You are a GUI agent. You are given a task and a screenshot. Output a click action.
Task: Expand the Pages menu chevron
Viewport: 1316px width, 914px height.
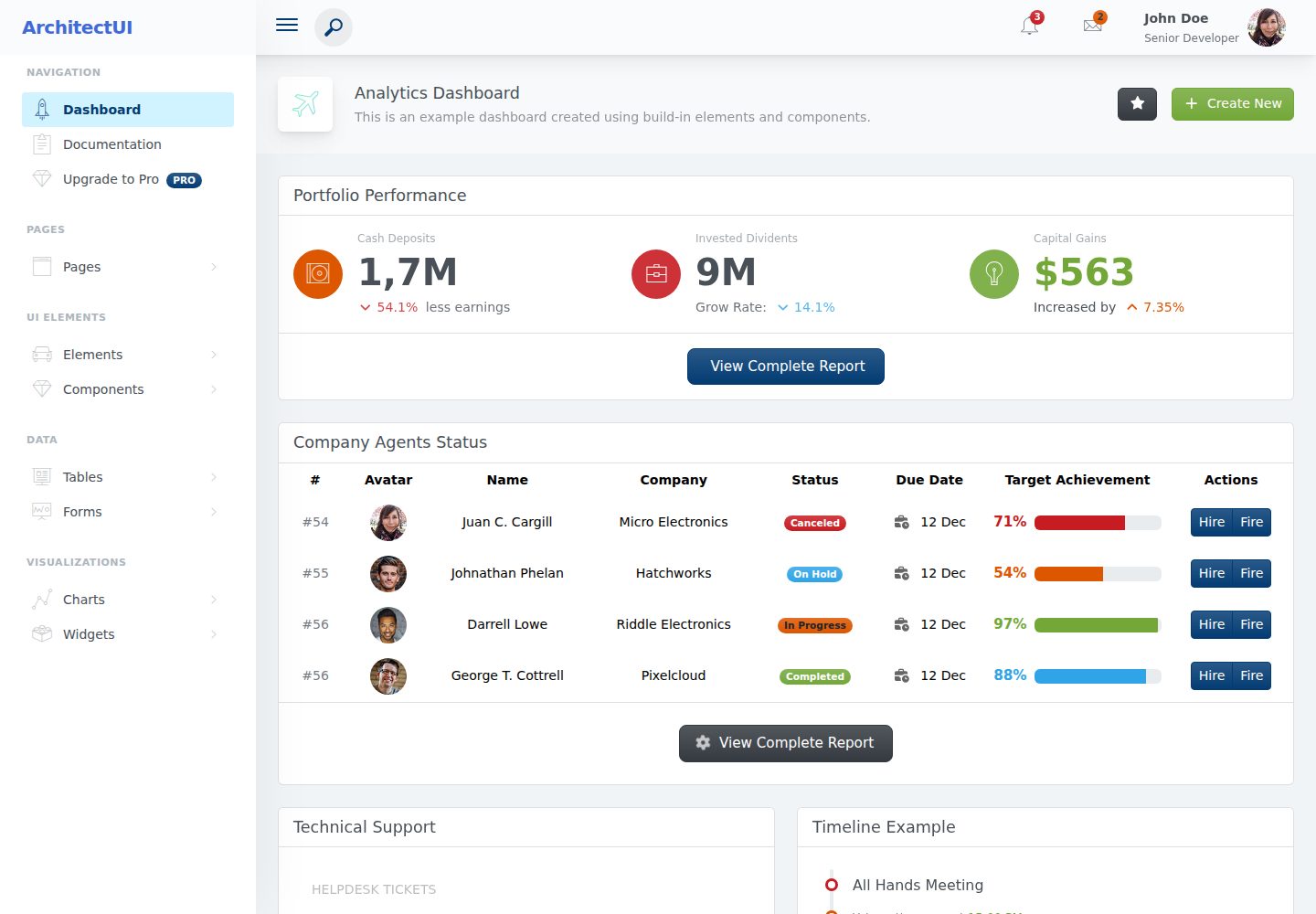214,267
